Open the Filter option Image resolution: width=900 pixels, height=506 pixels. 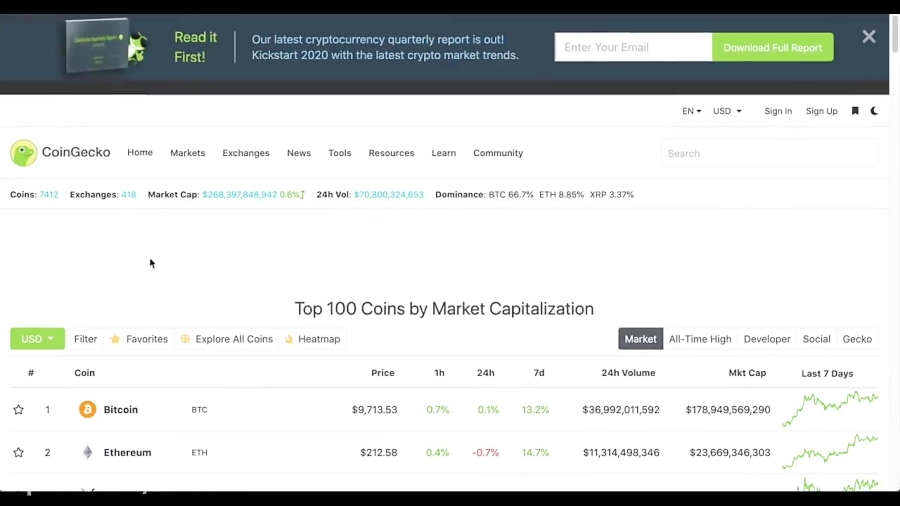(86, 339)
